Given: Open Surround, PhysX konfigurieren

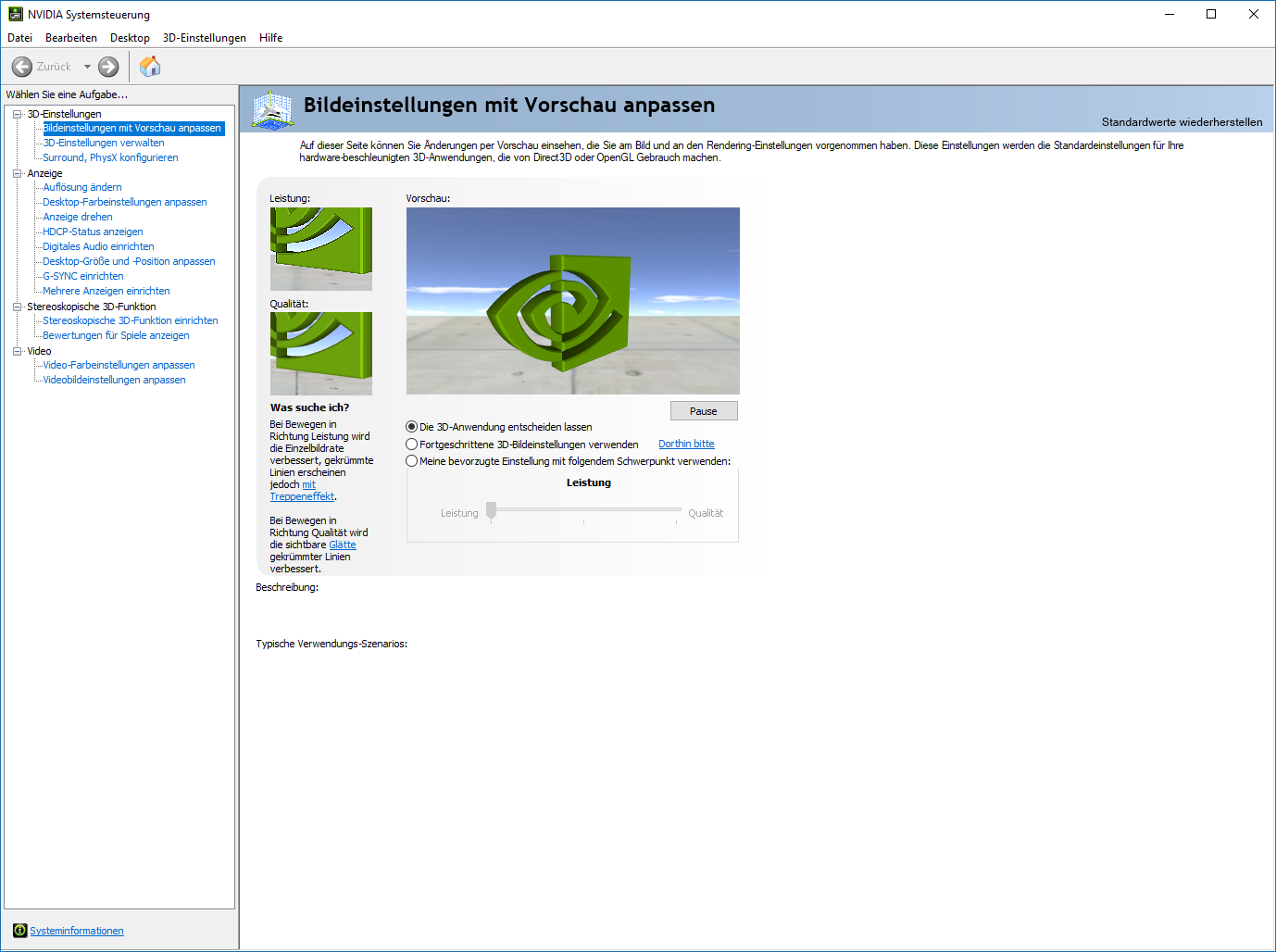Looking at the screenshot, I should [110, 157].
